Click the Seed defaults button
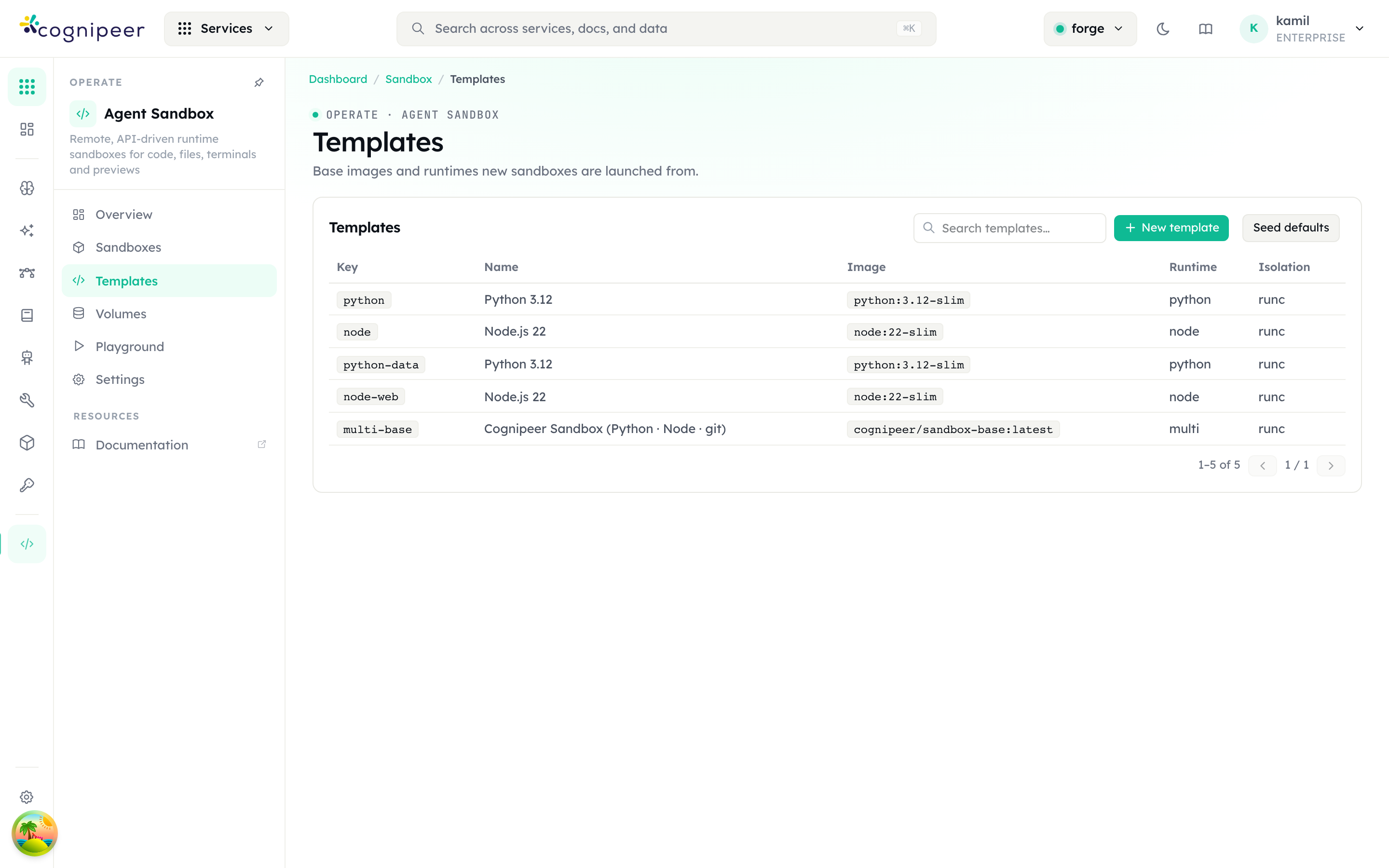 (x=1291, y=228)
